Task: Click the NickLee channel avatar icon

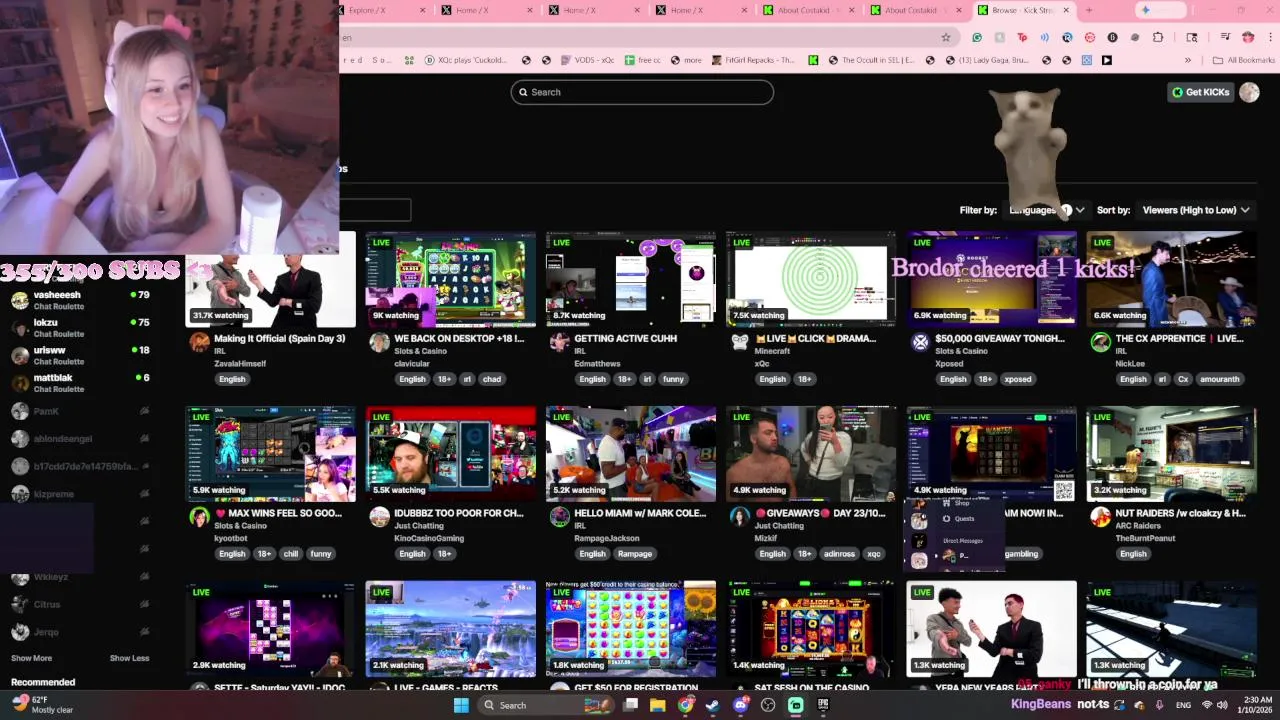Action: [1100, 342]
